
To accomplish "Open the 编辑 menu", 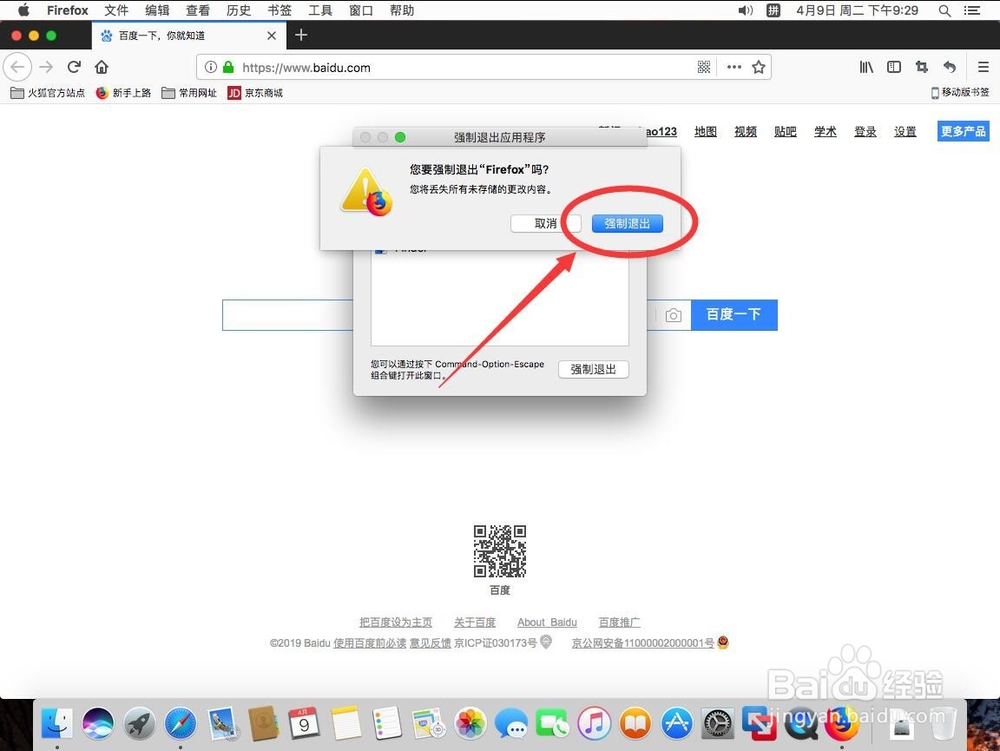I will pyautogui.click(x=157, y=10).
